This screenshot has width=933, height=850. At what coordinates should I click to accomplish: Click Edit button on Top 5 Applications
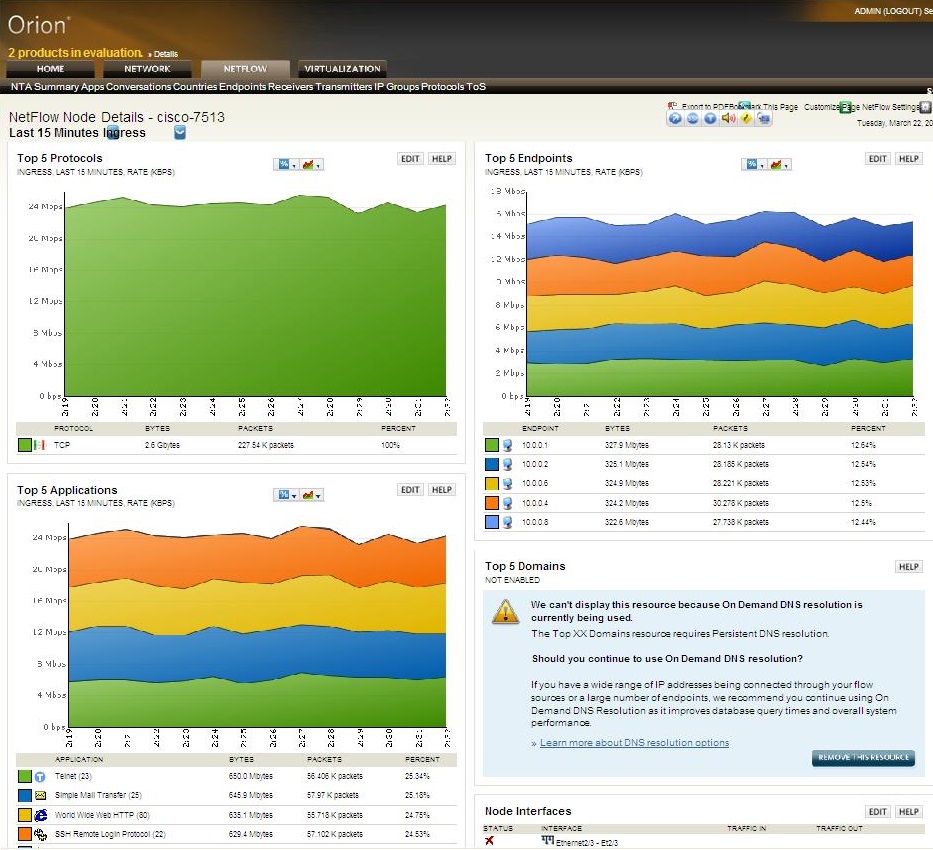click(410, 490)
